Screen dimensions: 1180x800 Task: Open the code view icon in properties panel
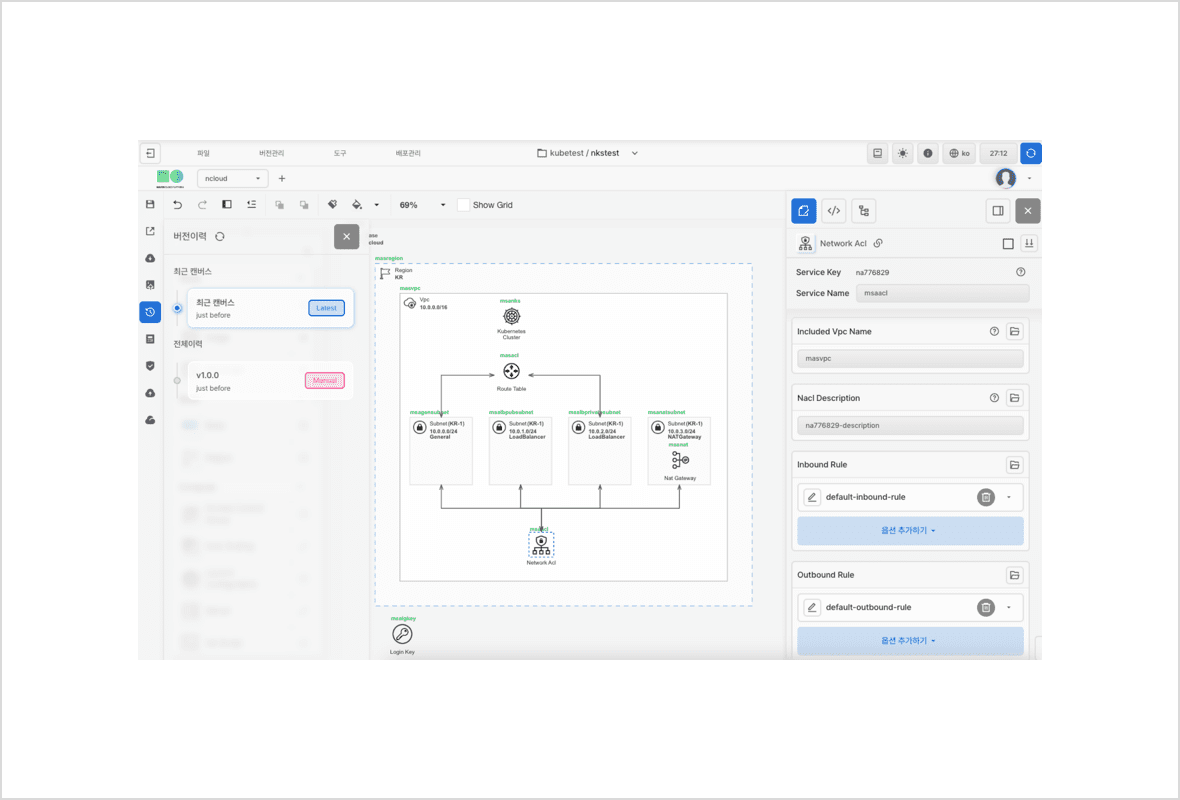834,211
